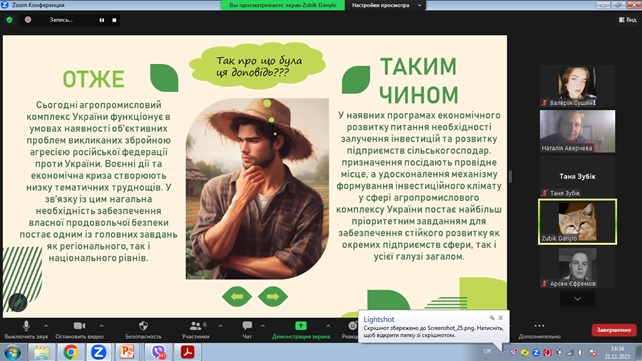Image resolution: width=642 pixels, height=361 pixels.
Task: Click the green Демонстрация экрана icon
Action: [x=301, y=326]
